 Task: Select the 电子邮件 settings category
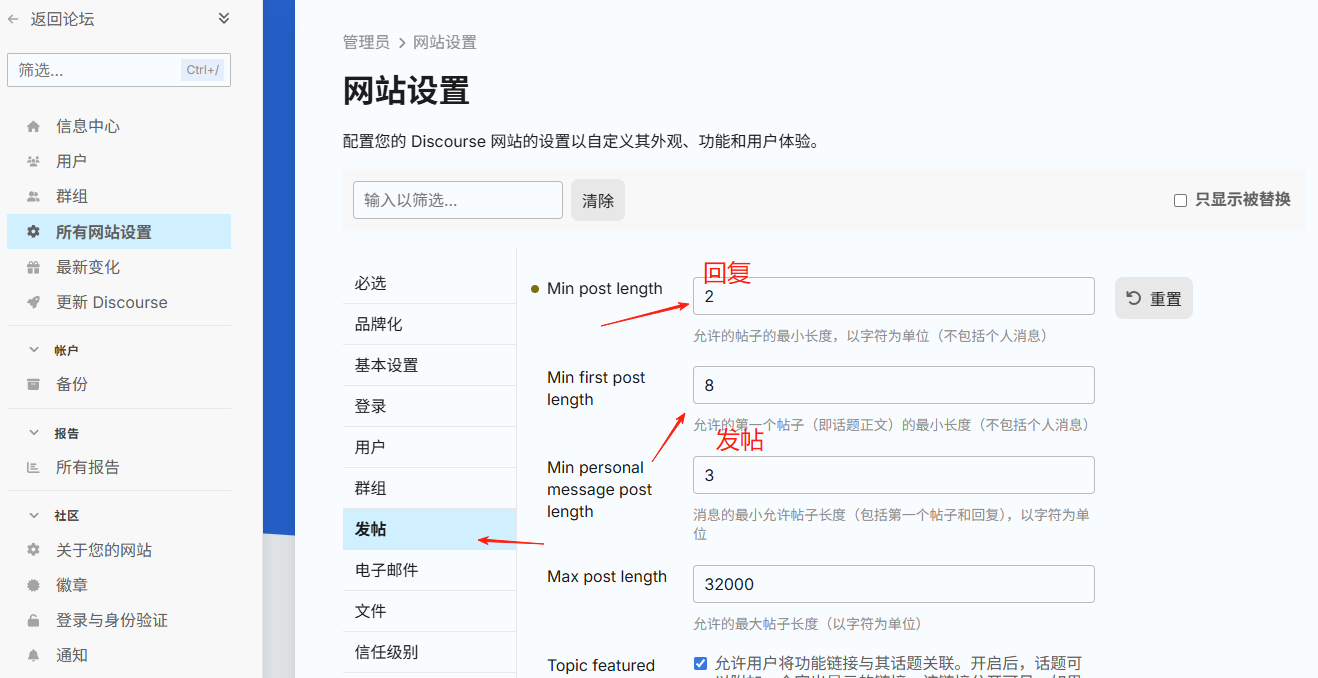click(x=429, y=570)
